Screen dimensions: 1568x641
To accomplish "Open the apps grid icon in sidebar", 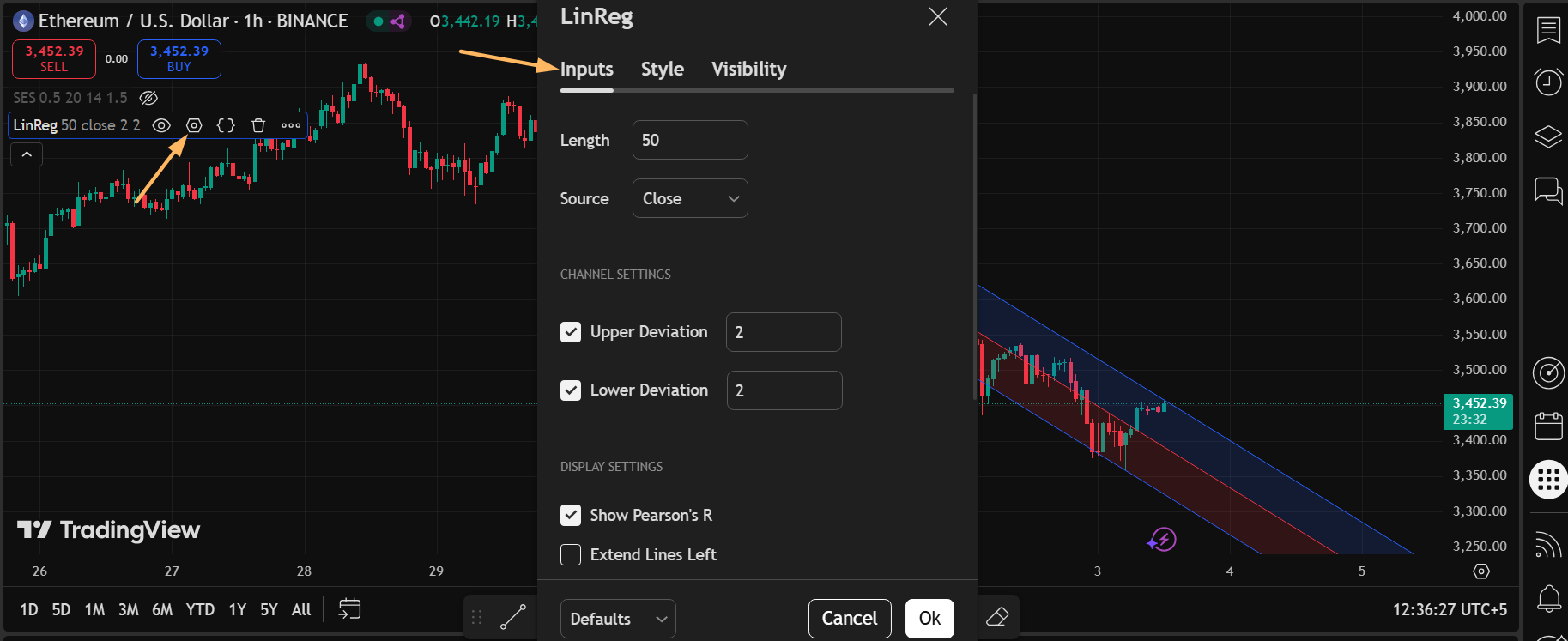I will (1548, 479).
